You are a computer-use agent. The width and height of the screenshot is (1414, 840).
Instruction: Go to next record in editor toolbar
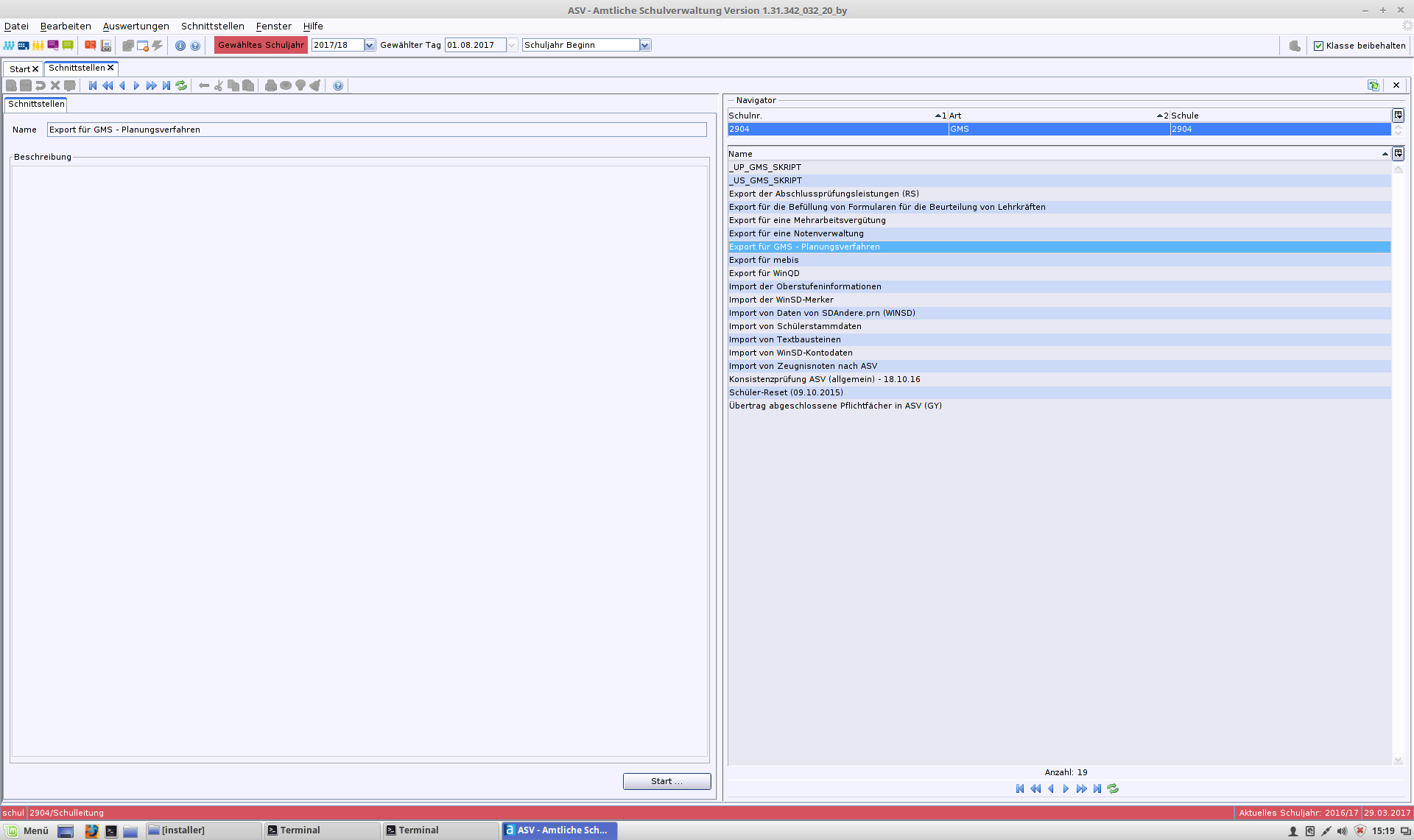(x=136, y=85)
